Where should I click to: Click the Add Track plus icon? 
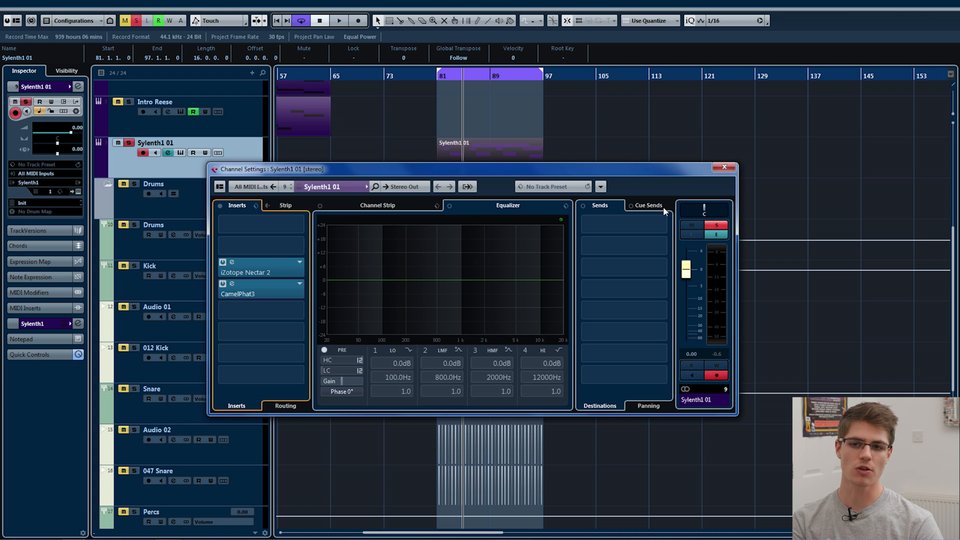click(x=252, y=73)
